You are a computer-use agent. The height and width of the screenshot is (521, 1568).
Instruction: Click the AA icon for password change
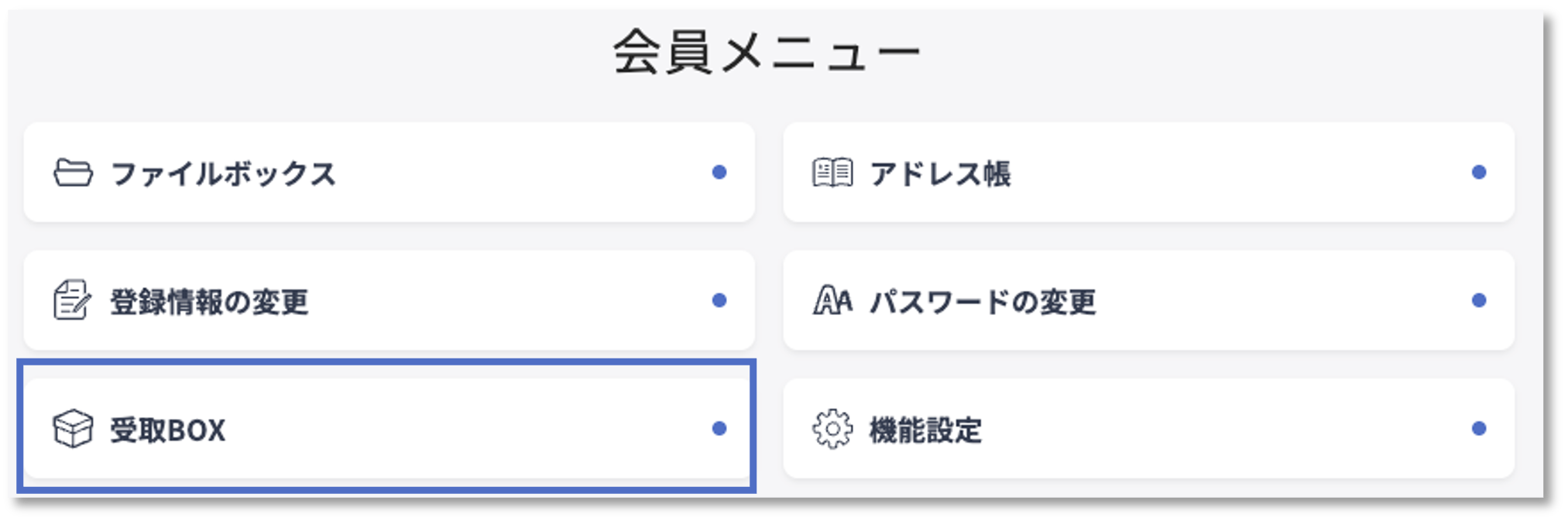click(x=832, y=300)
